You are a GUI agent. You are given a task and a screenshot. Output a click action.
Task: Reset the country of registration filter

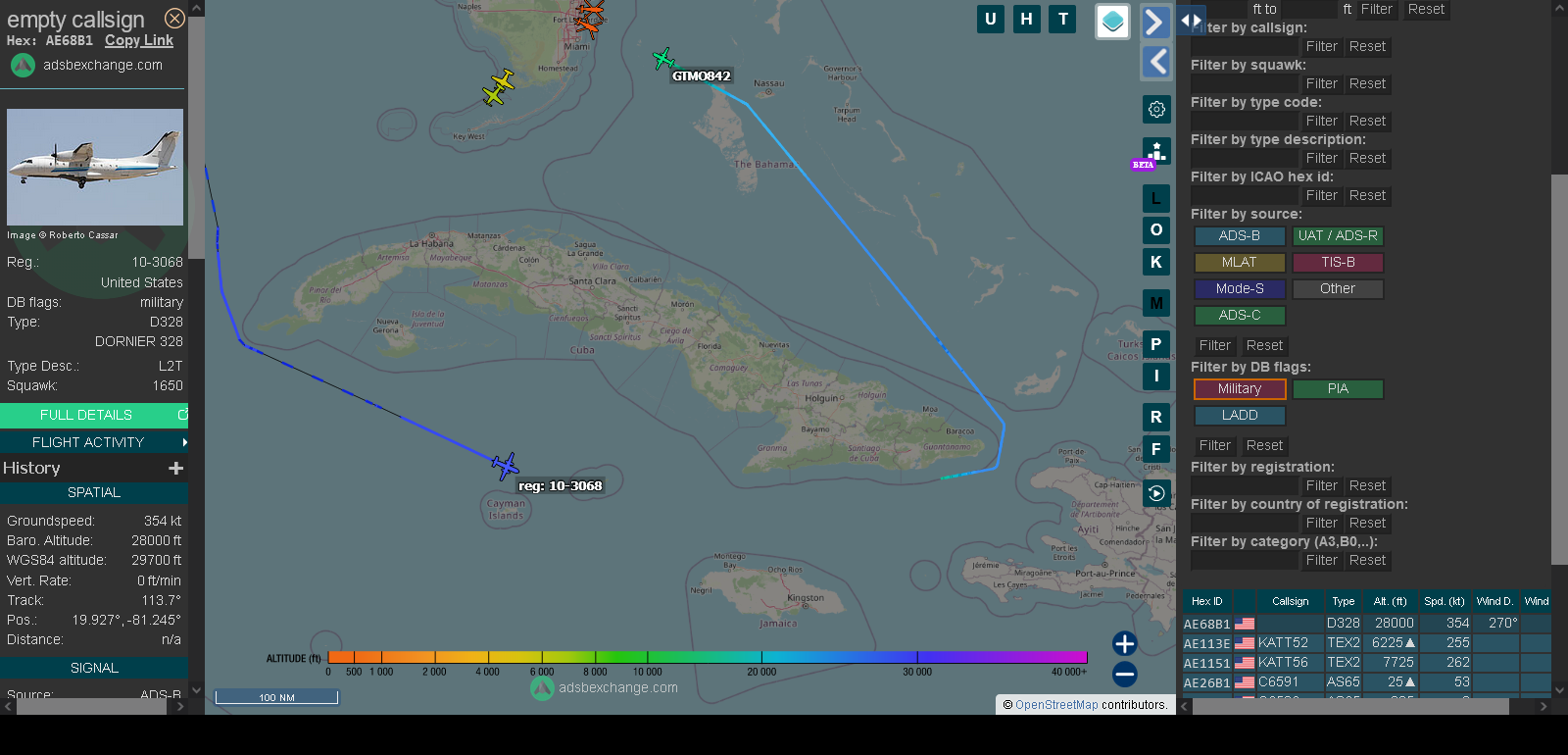pyautogui.click(x=1367, y=523)
